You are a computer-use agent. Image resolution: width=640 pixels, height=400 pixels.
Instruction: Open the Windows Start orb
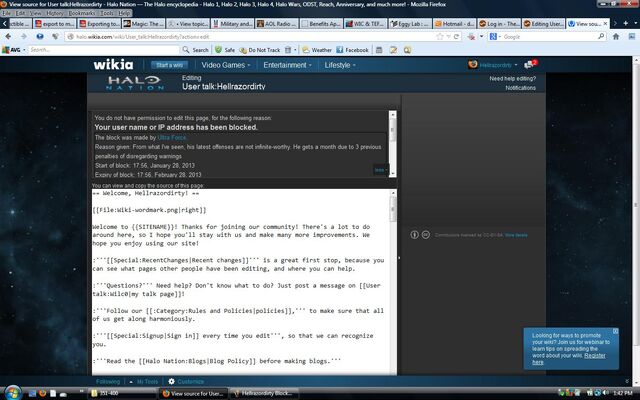click(x=12, y=393)
